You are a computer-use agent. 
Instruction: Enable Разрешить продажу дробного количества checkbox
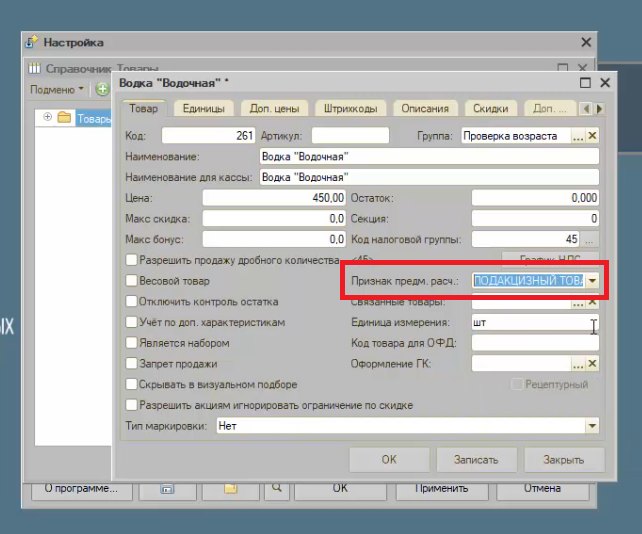(x=131, y=260)
